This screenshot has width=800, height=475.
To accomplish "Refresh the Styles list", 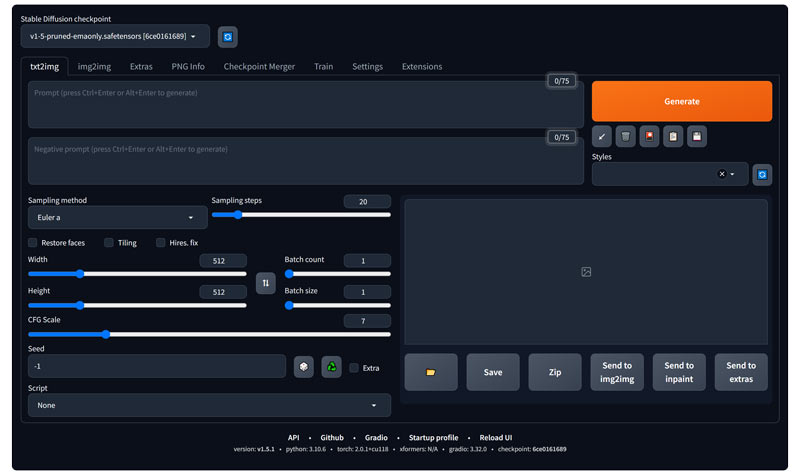I will (x=762, y=174).
